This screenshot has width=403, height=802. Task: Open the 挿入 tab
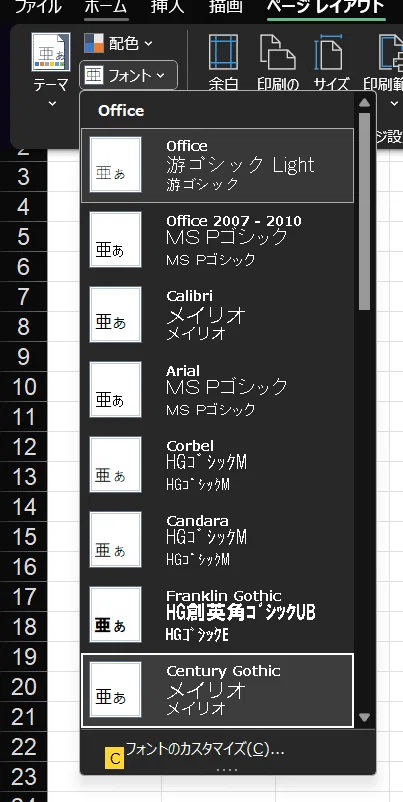169,7
